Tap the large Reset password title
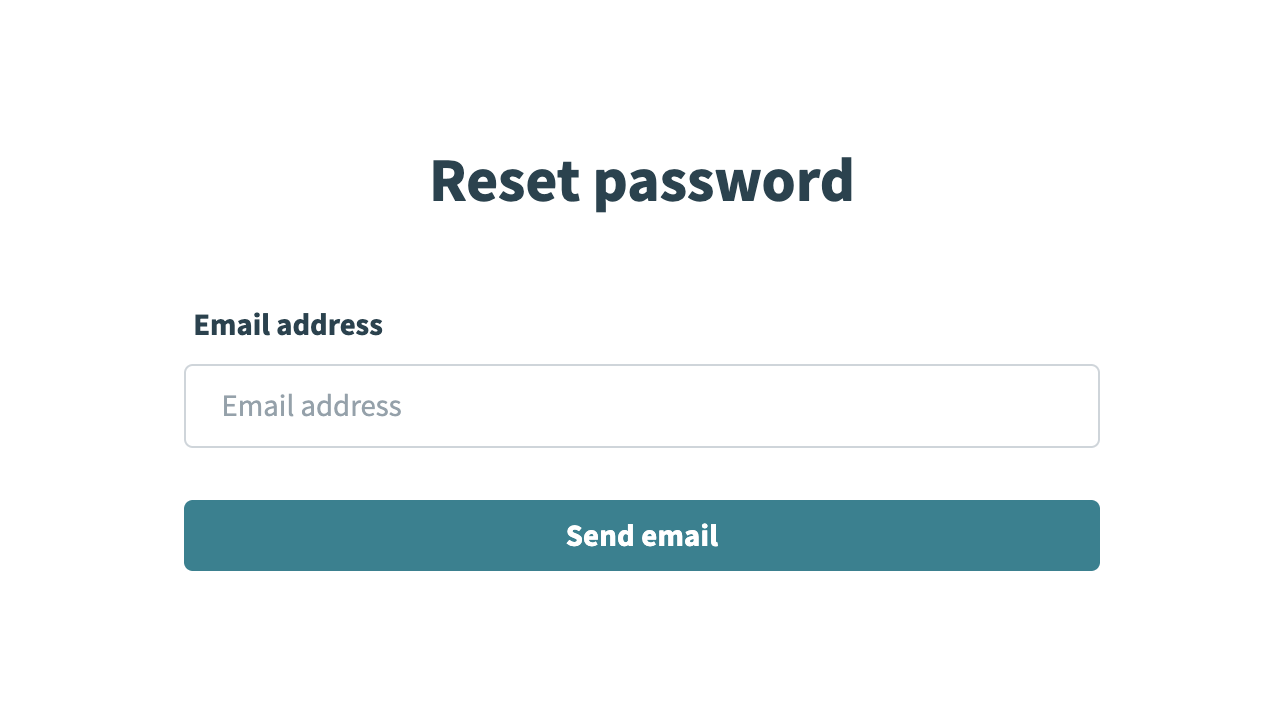The width and height of the screenshot is (1286, 722). (x=642, y=182)
